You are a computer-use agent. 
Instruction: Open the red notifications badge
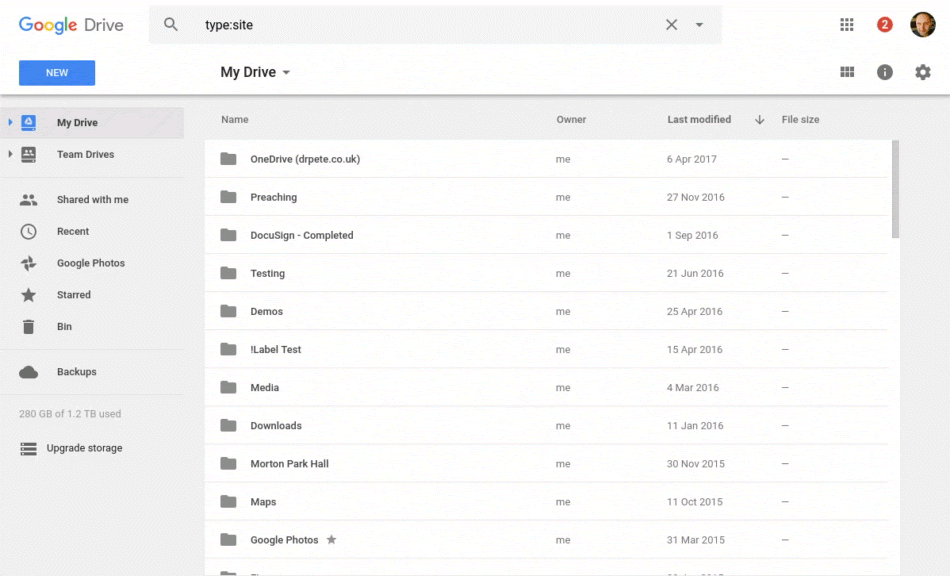click(885, 25)
